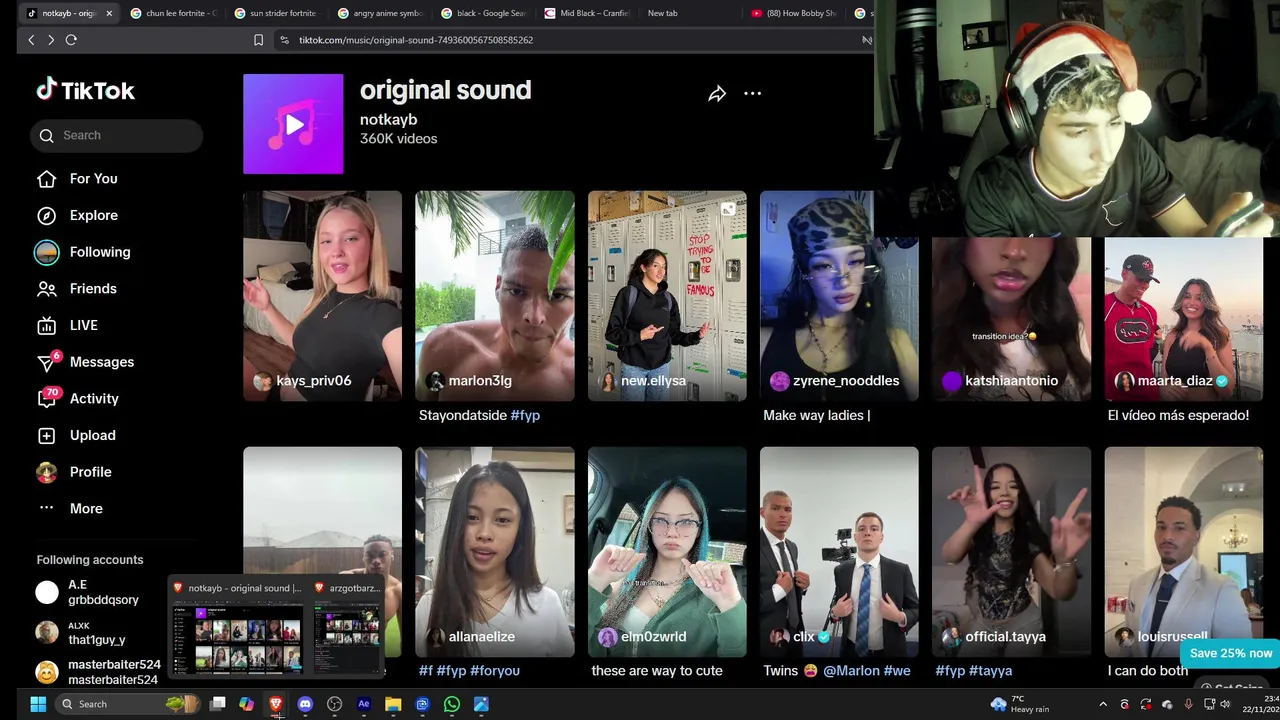
Task: Open Brave browser taskbar icon
Action: [276, 704]
